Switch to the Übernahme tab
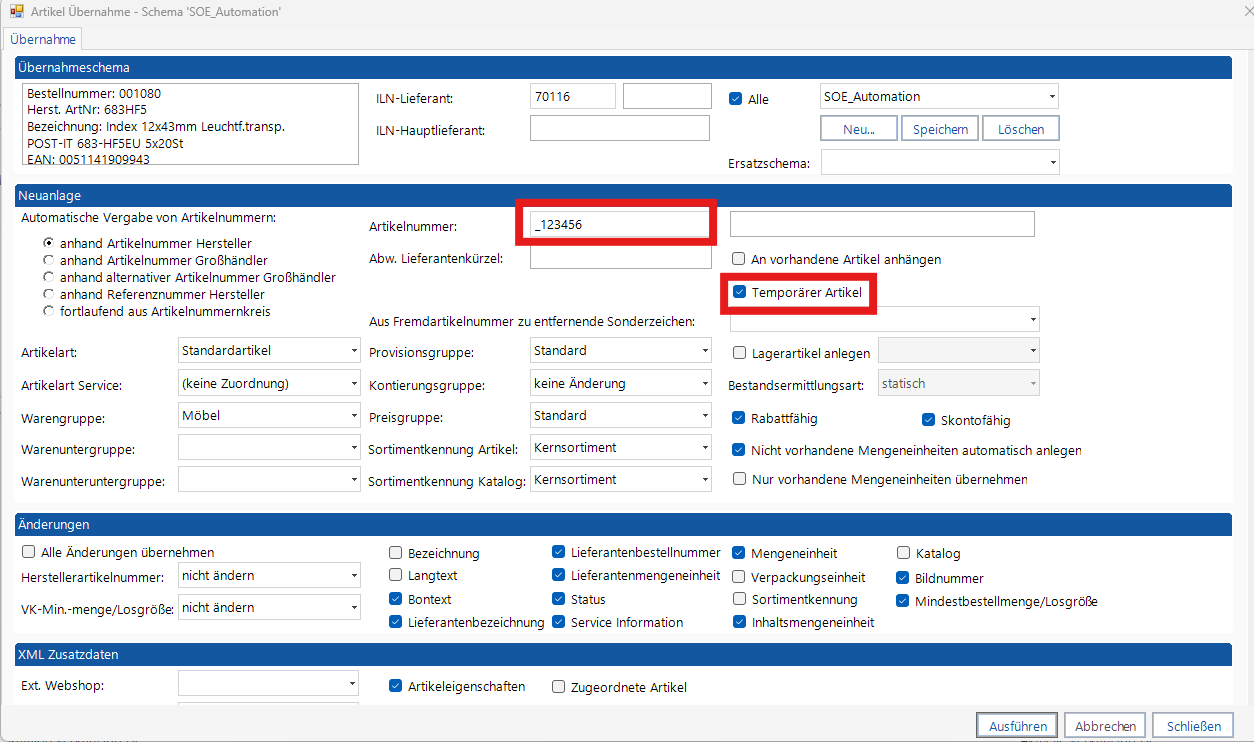This screenshot has height=742, width=1254. point(43,39)
